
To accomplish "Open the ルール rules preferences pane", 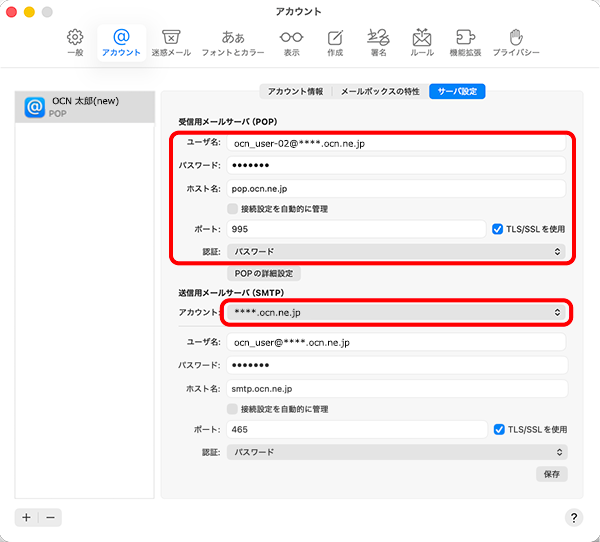I will [422, 42].
